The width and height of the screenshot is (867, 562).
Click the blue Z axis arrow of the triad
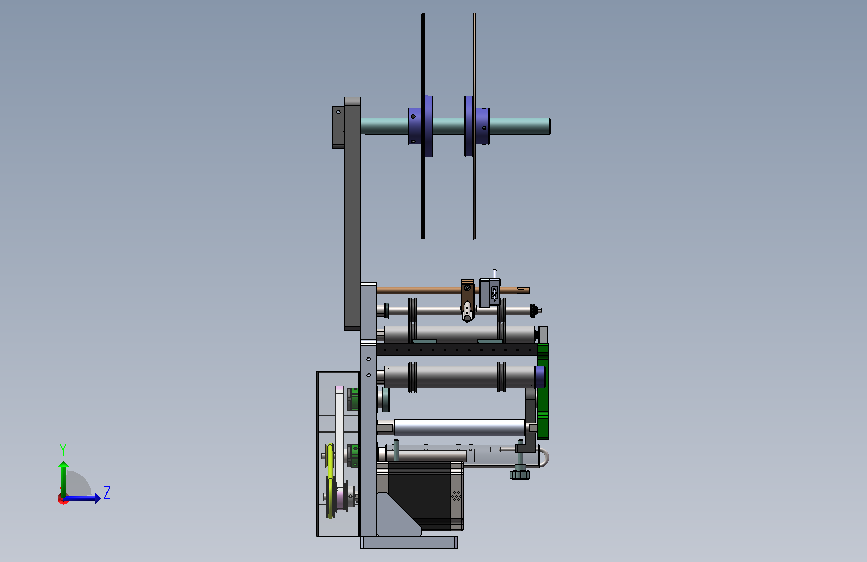[83, 498]
